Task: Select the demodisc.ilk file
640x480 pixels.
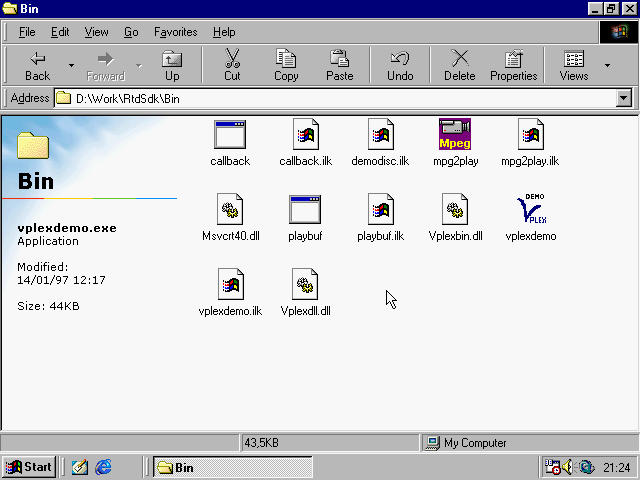Action: pos(380,134)
